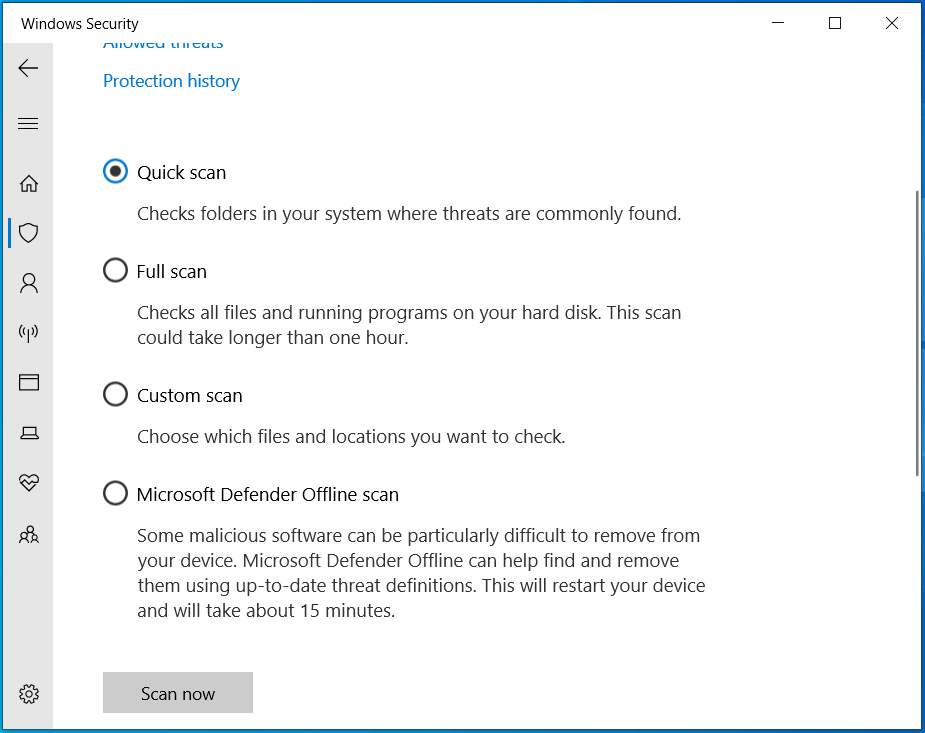Open the partially hidden Allowed threats link
The image size is (925, 733).
[163, 45]
